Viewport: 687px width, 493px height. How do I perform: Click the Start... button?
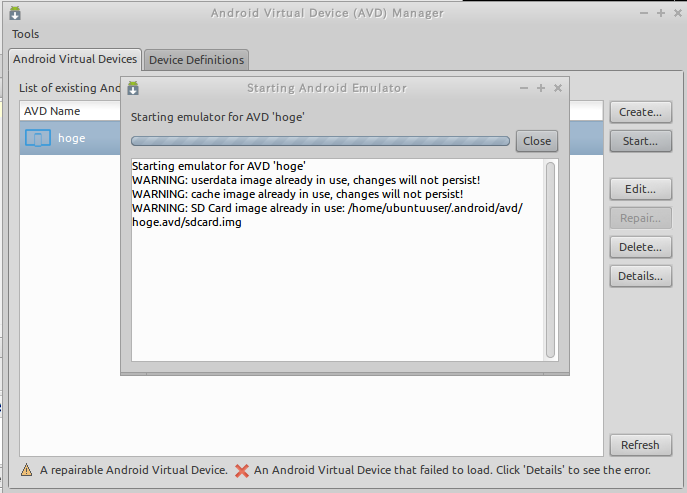click(640, 141)
